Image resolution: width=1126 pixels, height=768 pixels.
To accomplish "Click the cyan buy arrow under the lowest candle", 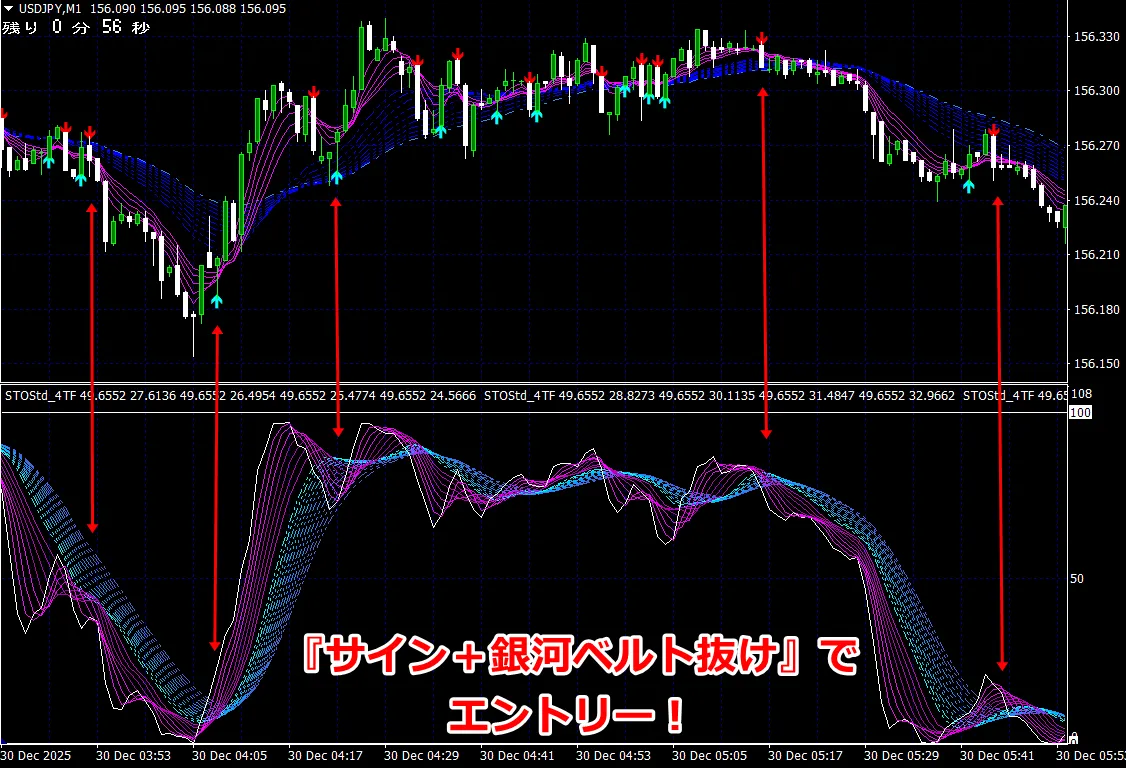I will [x=216, y=301].
